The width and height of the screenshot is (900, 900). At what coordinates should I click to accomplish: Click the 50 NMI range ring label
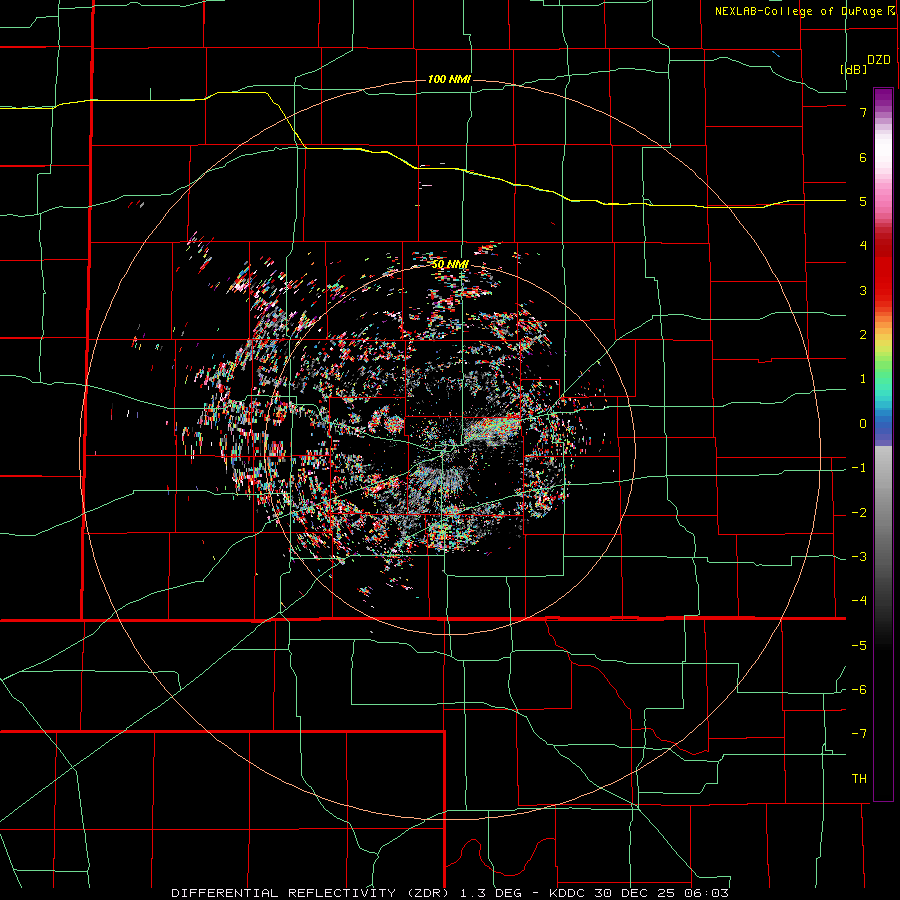click(x=450, y=265)
